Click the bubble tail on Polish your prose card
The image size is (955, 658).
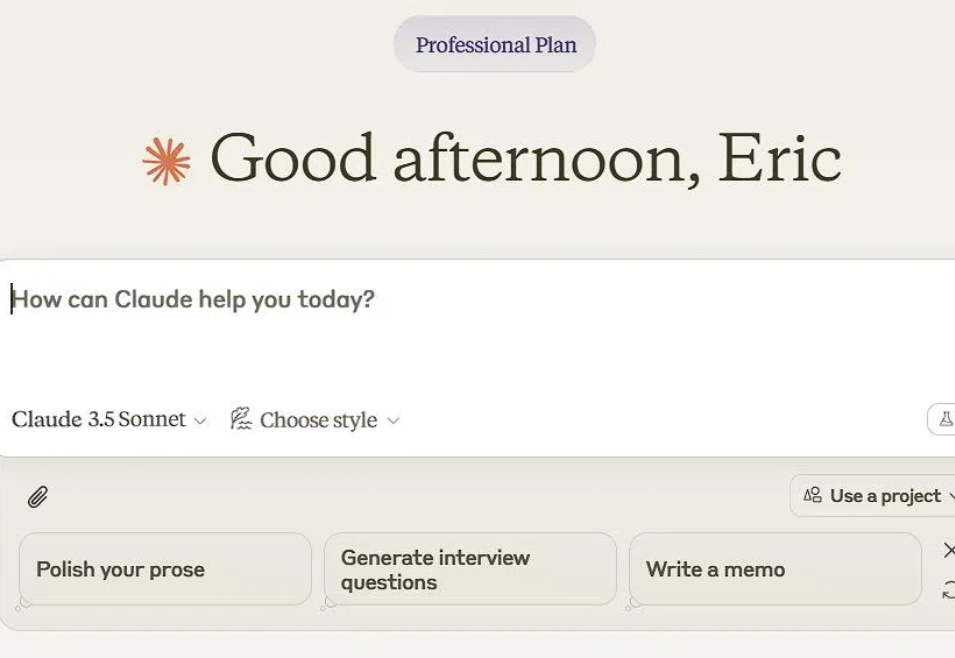pos(22,604)
